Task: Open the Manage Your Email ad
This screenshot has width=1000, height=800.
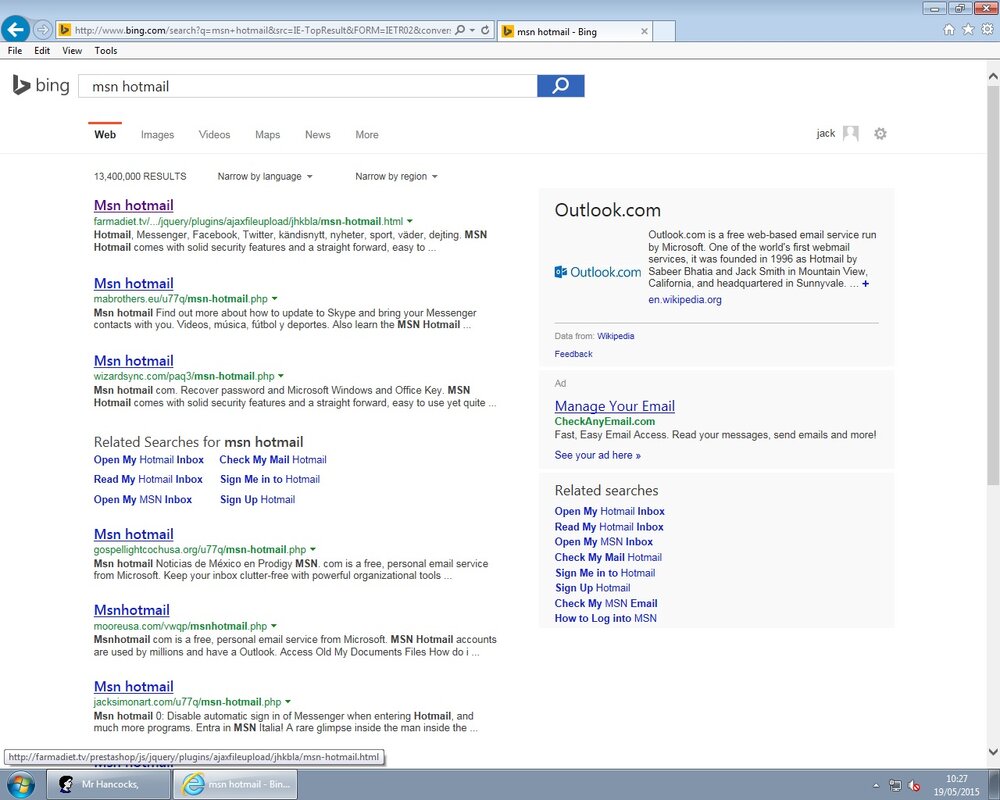Action: pyautogui.click(x=615, y=406)
